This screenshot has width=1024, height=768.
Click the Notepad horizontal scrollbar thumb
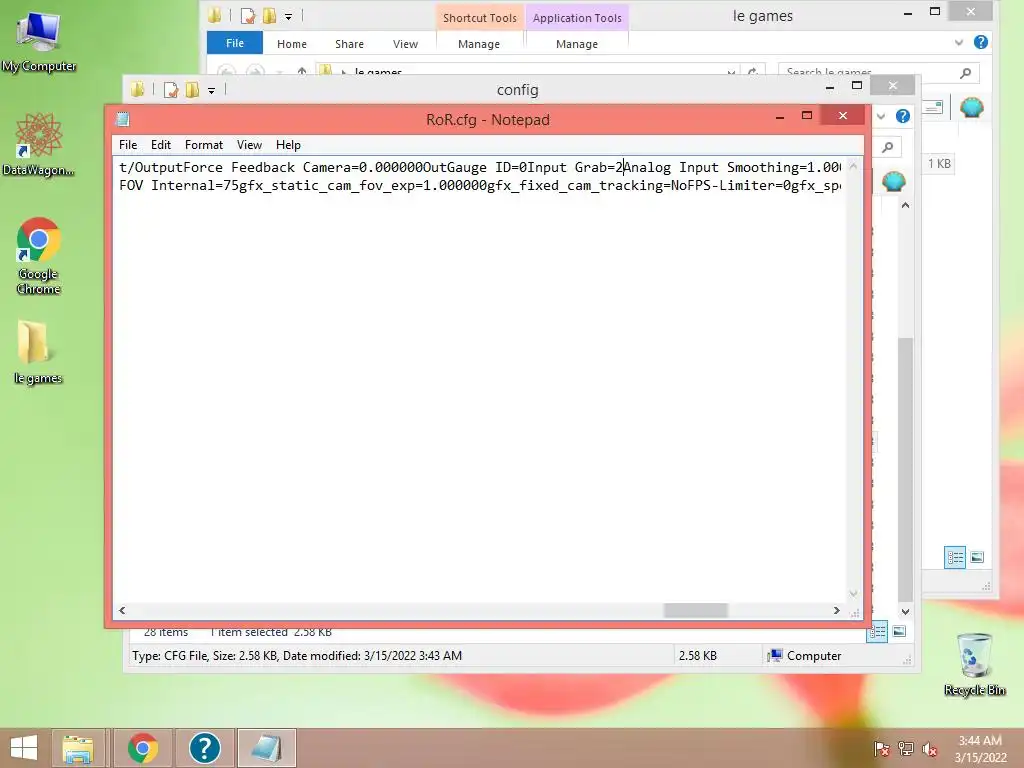coord(696,611)
